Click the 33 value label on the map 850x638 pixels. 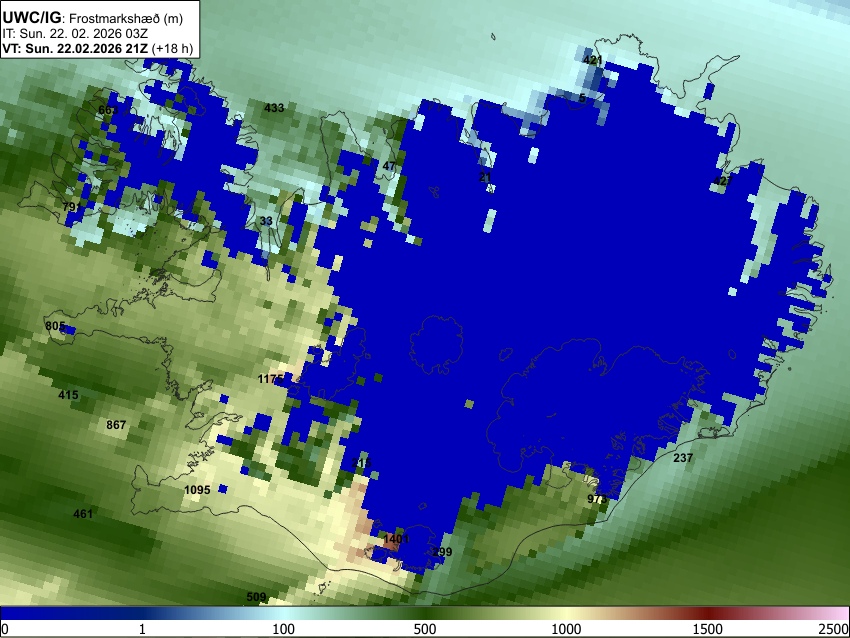point(266,221)
